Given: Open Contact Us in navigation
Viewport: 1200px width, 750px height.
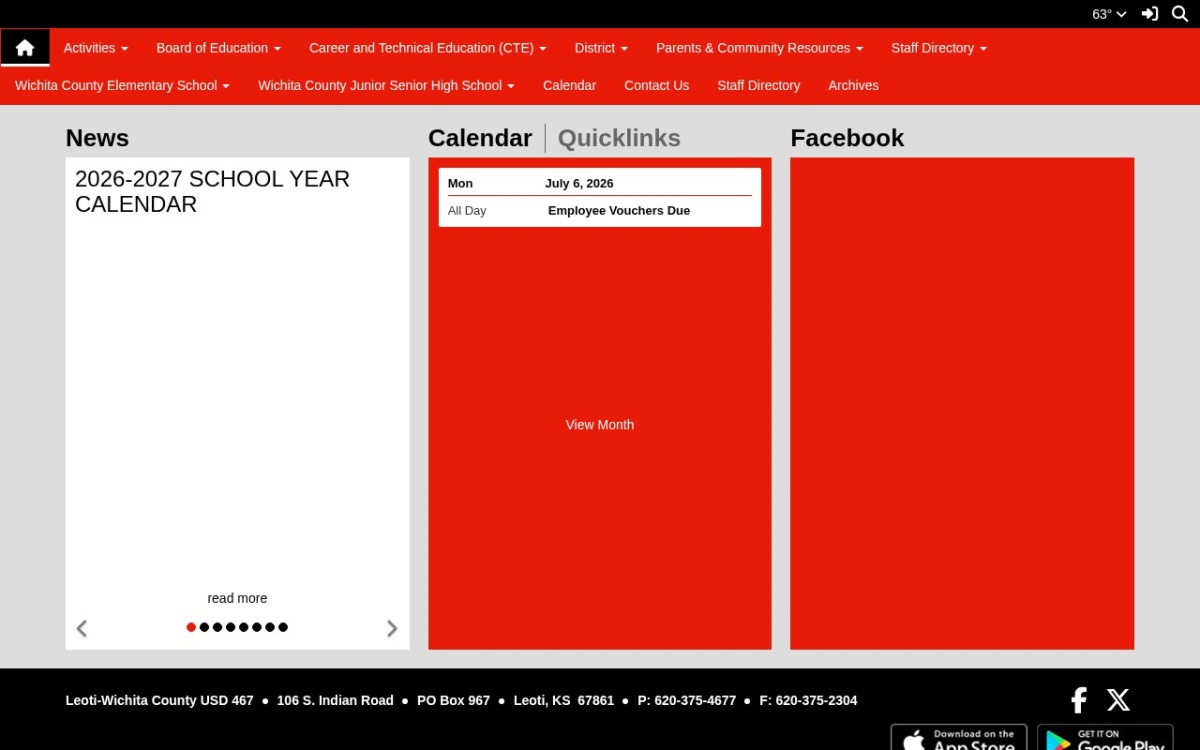Looking at the screenshot, I should 656,86.
